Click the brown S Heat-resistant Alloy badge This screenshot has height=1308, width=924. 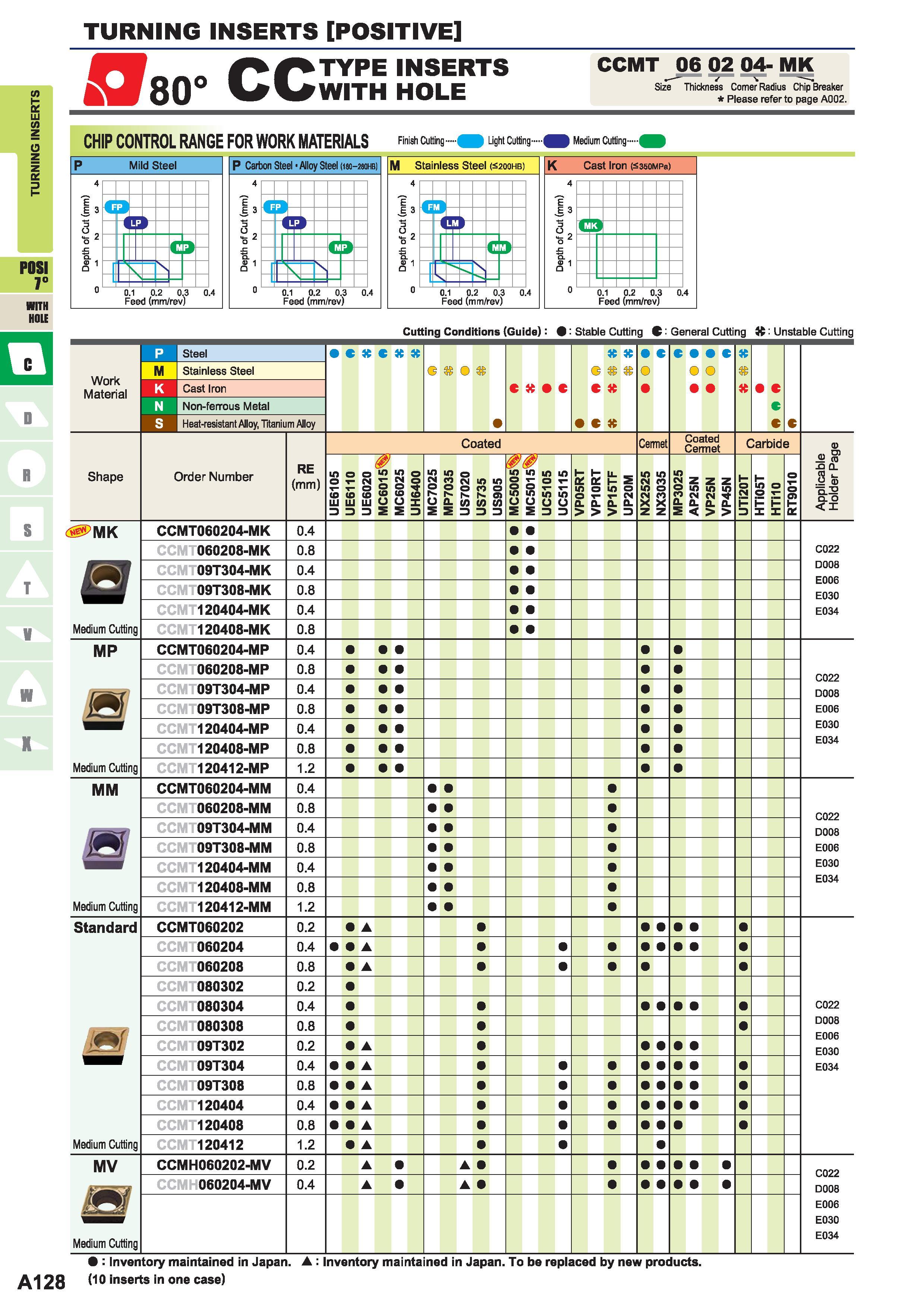click(x=159, y=424)
